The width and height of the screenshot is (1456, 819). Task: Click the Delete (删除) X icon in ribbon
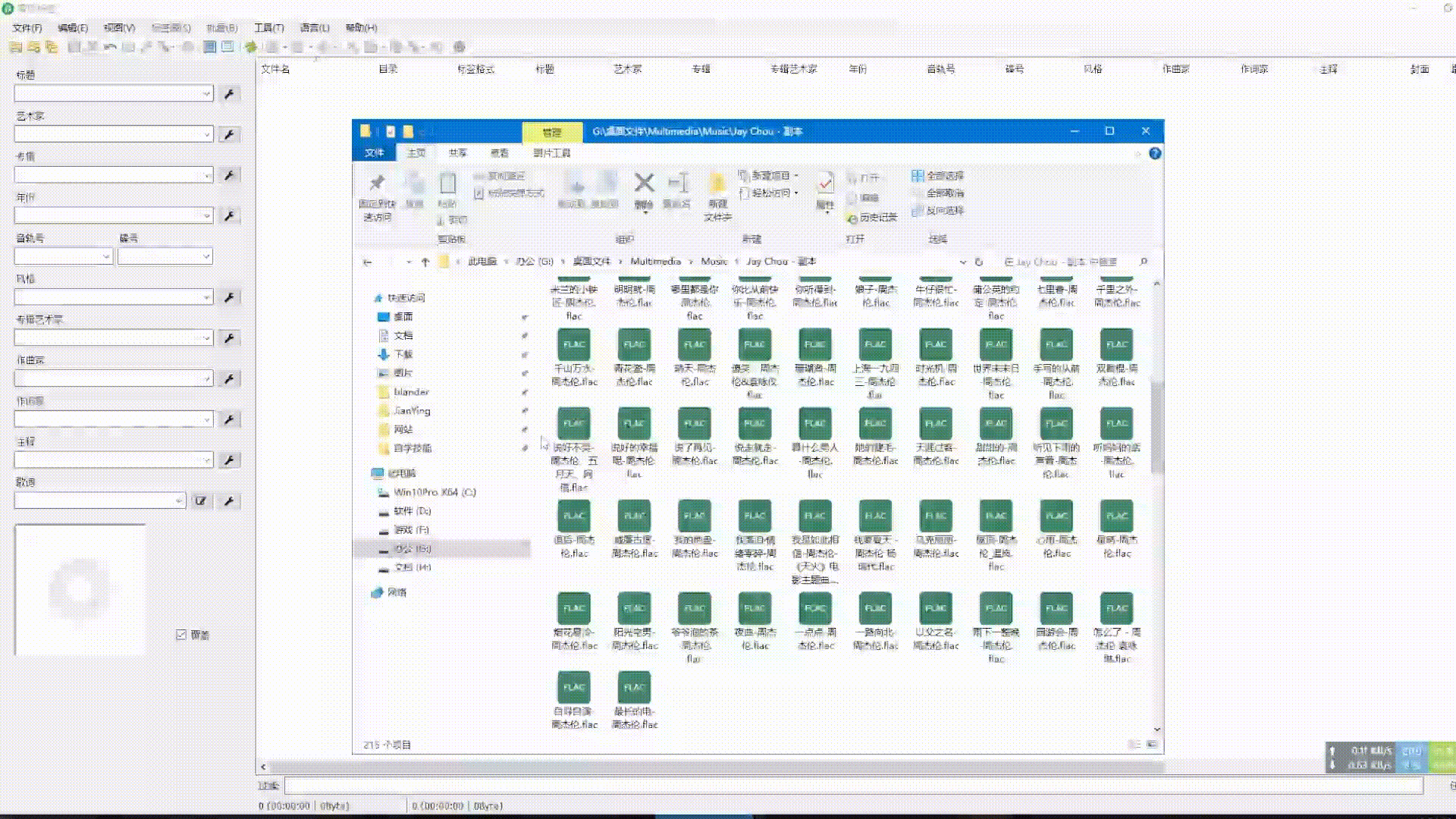(644, 183)
